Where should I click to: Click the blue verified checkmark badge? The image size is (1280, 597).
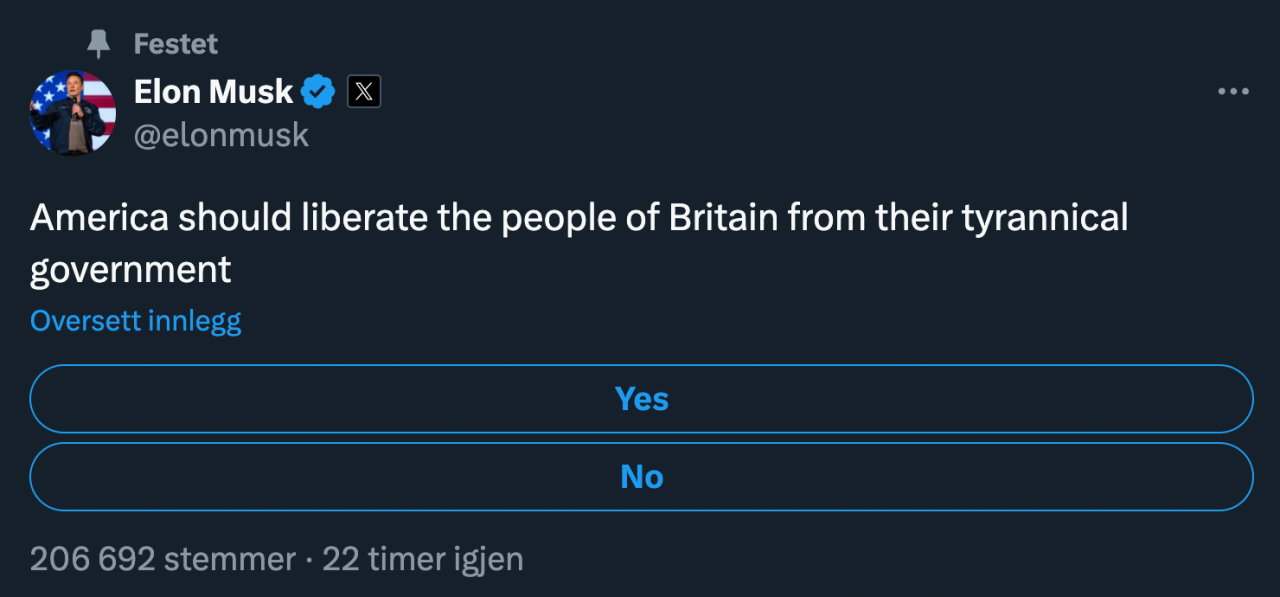pos(319,92)
